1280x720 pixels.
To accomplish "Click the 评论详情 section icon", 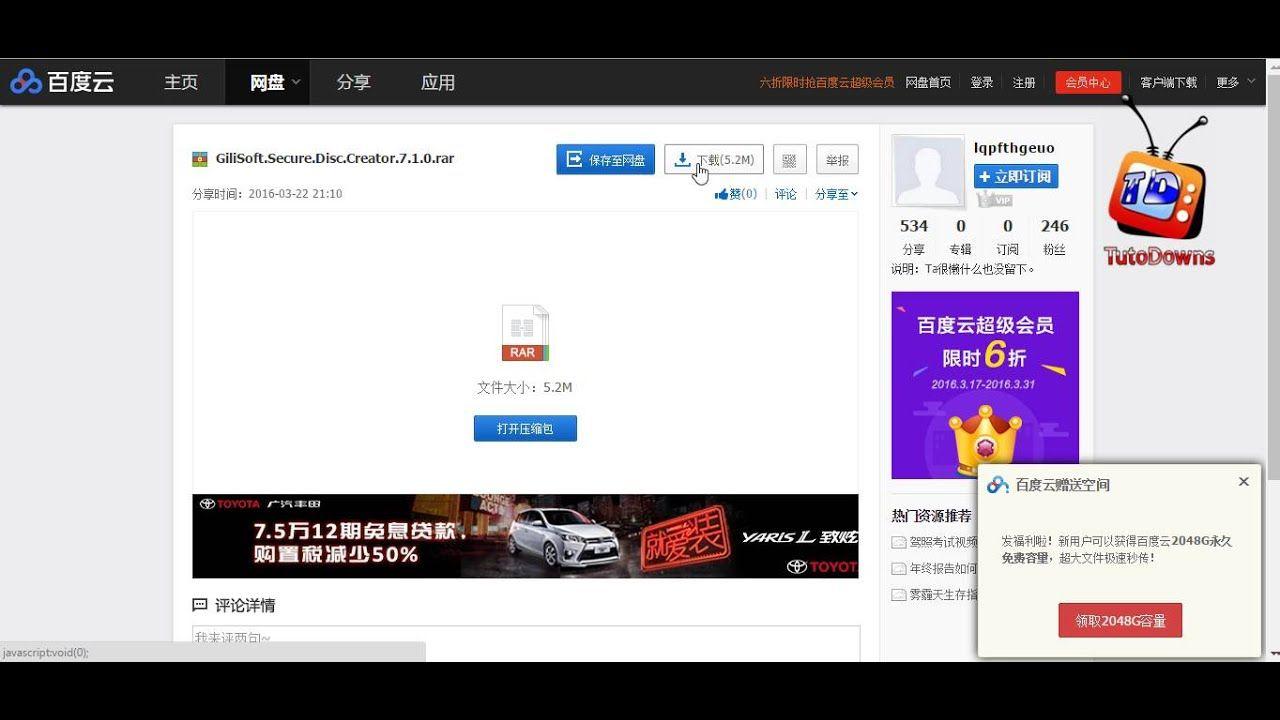I will click(200, 605).
